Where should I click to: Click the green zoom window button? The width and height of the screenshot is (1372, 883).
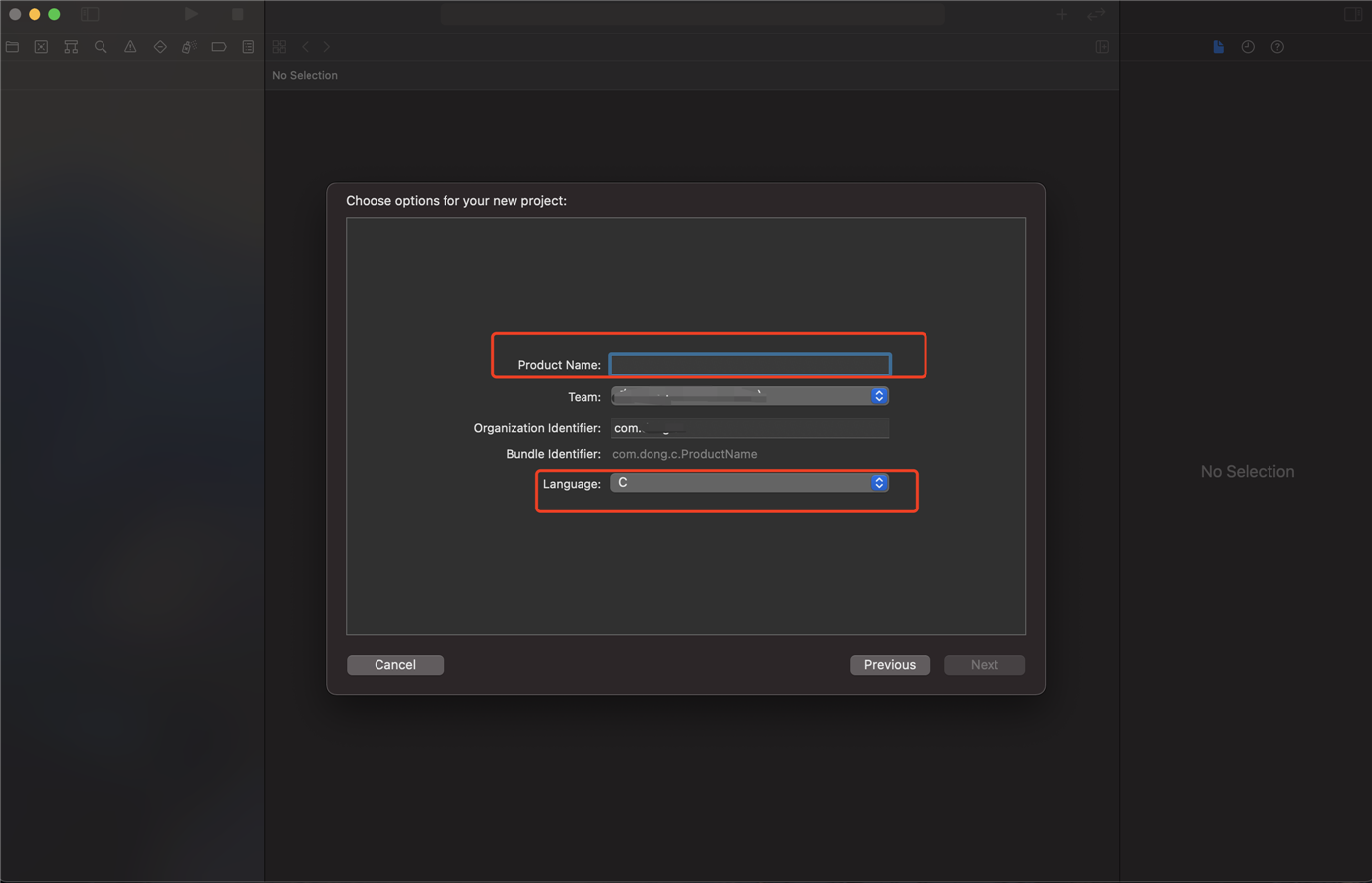click(54, 14)
